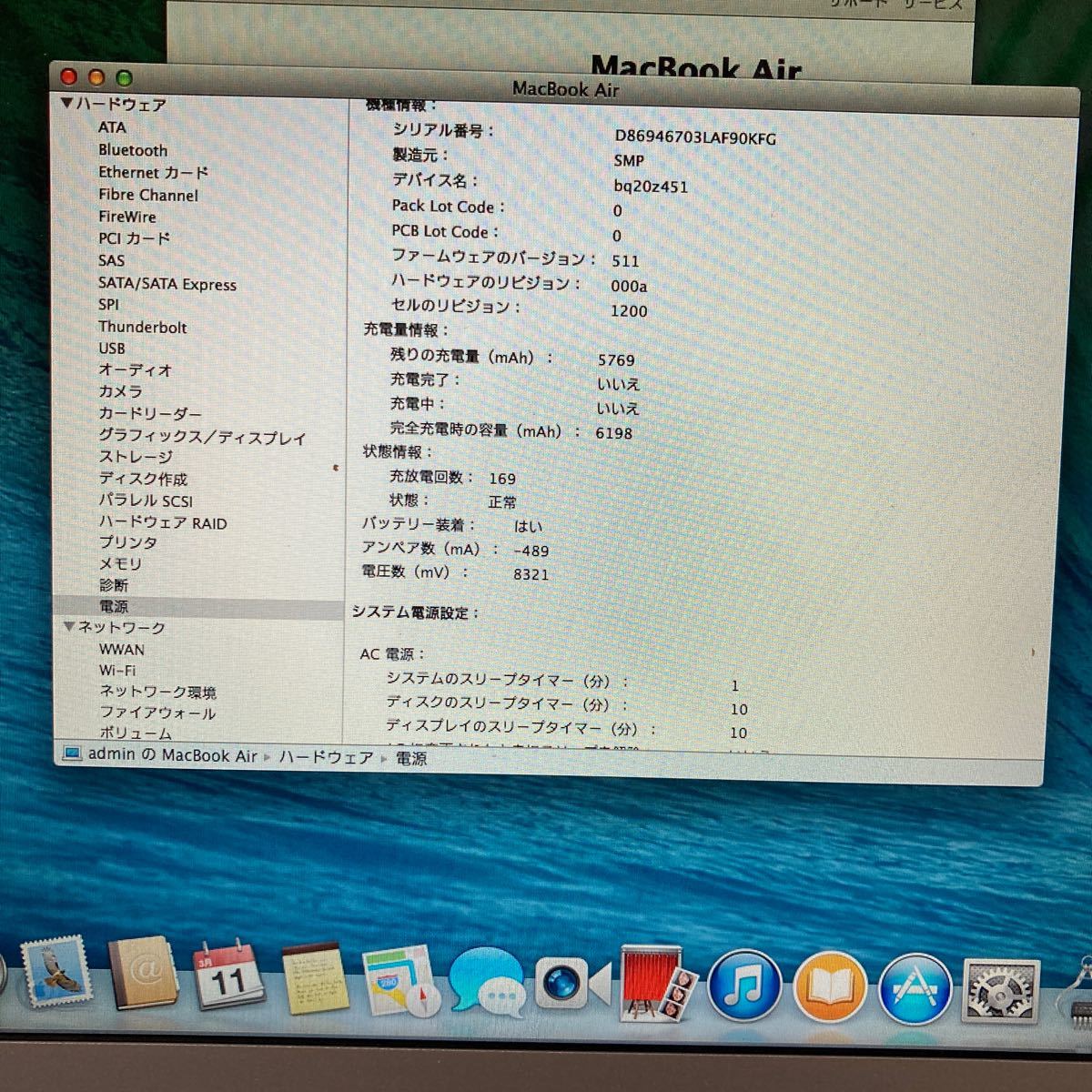
Task: Select Thunderbolt in the sidebar
Action: point(142,327)
